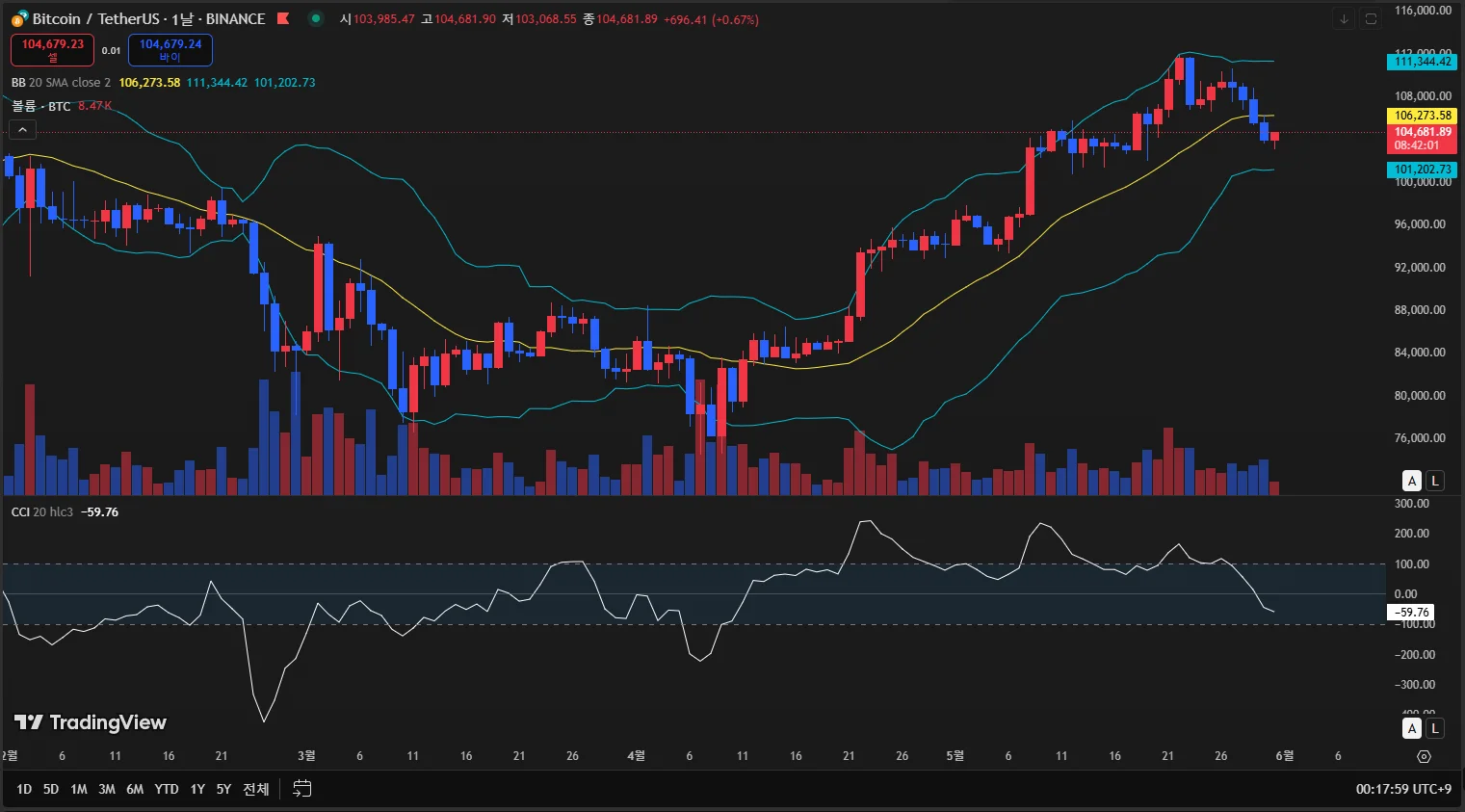Click the 4월 label on time axis
This screenshot has height=812, width=1465.
coord(636,756)
